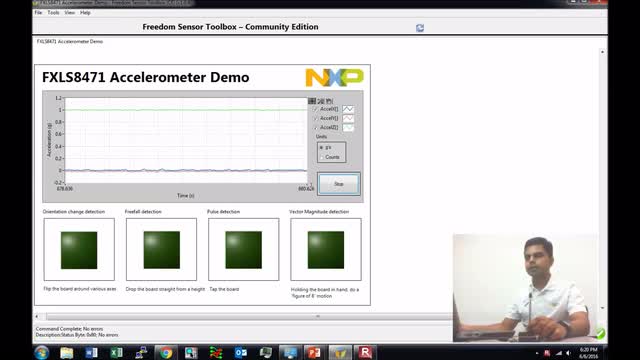
Task: Open the File menu
Action: click(x=38, y=13)
